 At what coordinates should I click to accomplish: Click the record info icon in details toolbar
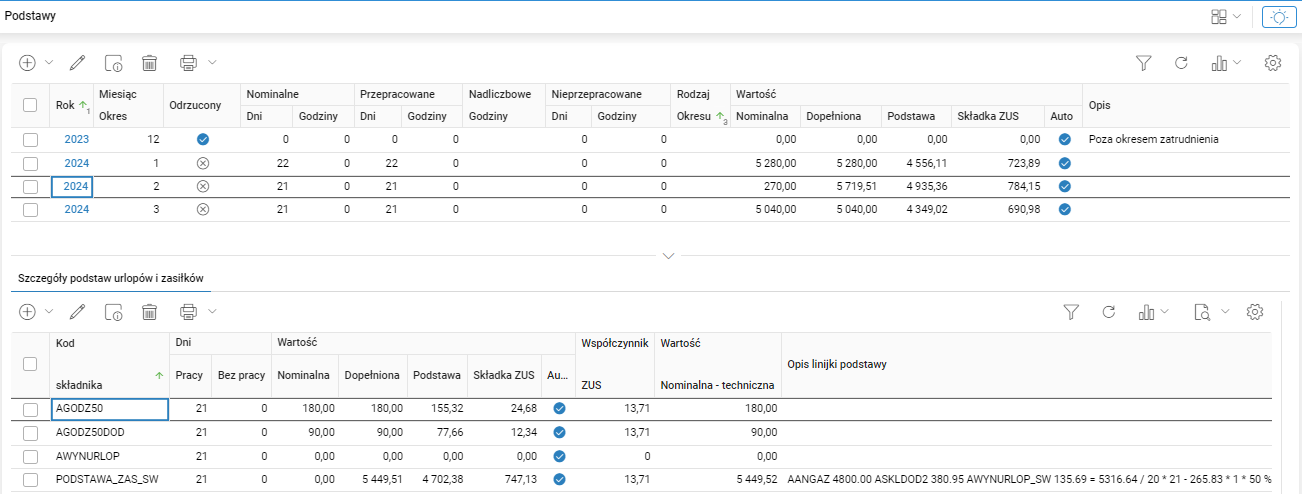point(113,312)
